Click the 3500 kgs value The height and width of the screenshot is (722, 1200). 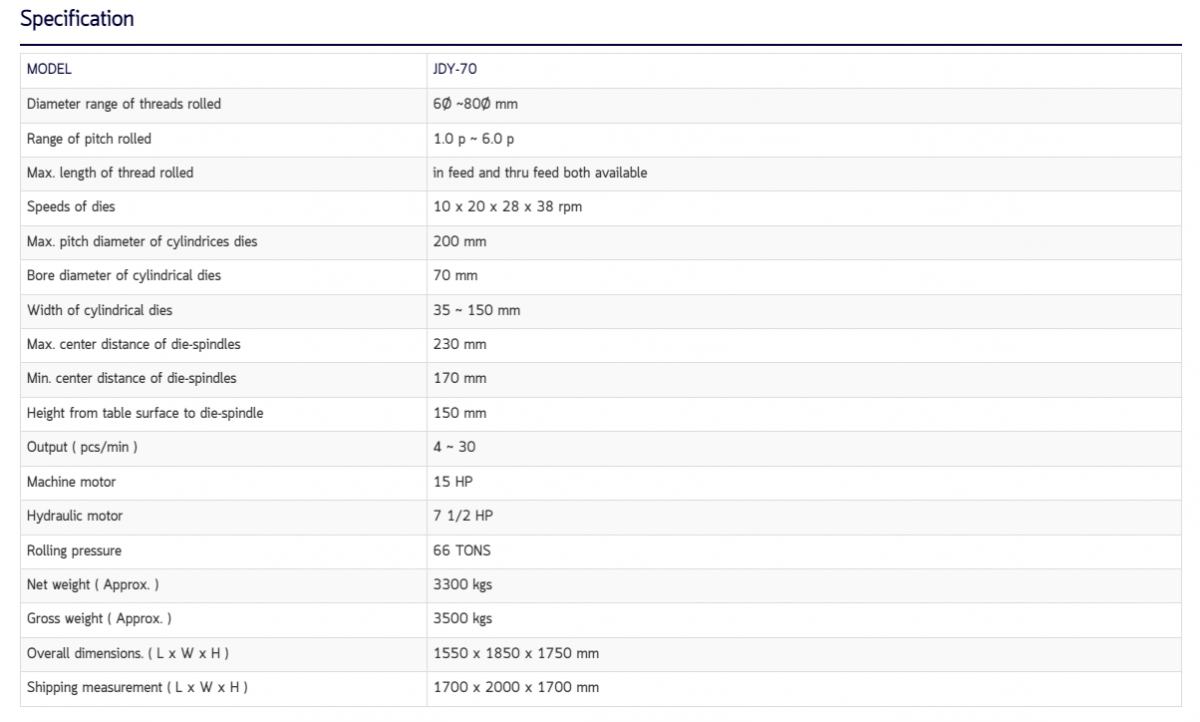point(462,619)
